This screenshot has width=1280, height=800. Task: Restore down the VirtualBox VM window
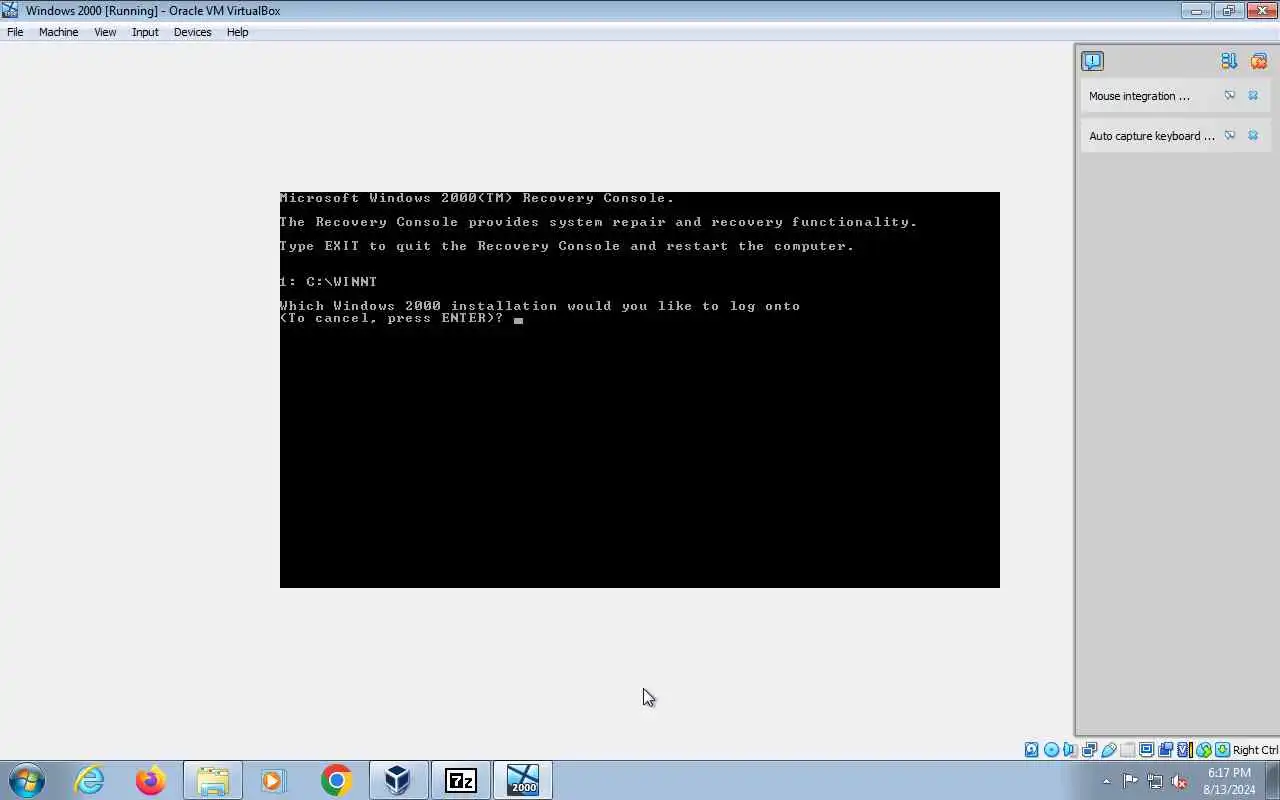(1228, 11)
